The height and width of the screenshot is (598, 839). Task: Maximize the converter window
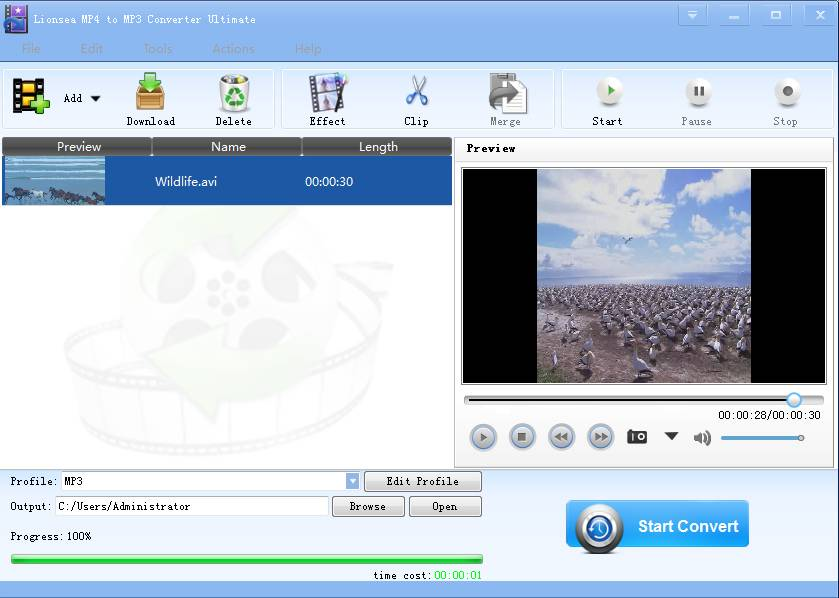pos(776,15)
